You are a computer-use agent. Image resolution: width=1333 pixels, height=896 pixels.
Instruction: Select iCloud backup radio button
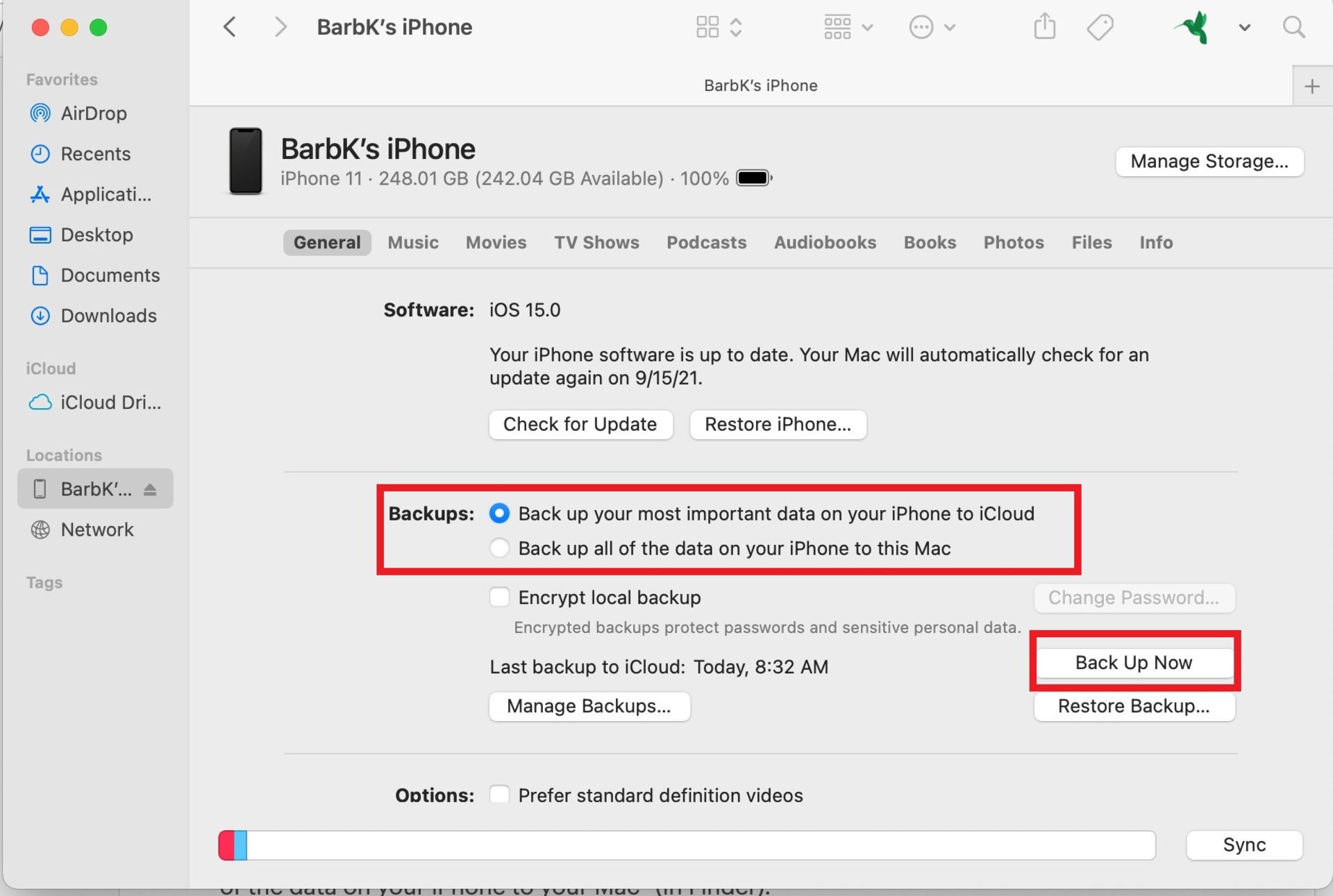point(498,512)
